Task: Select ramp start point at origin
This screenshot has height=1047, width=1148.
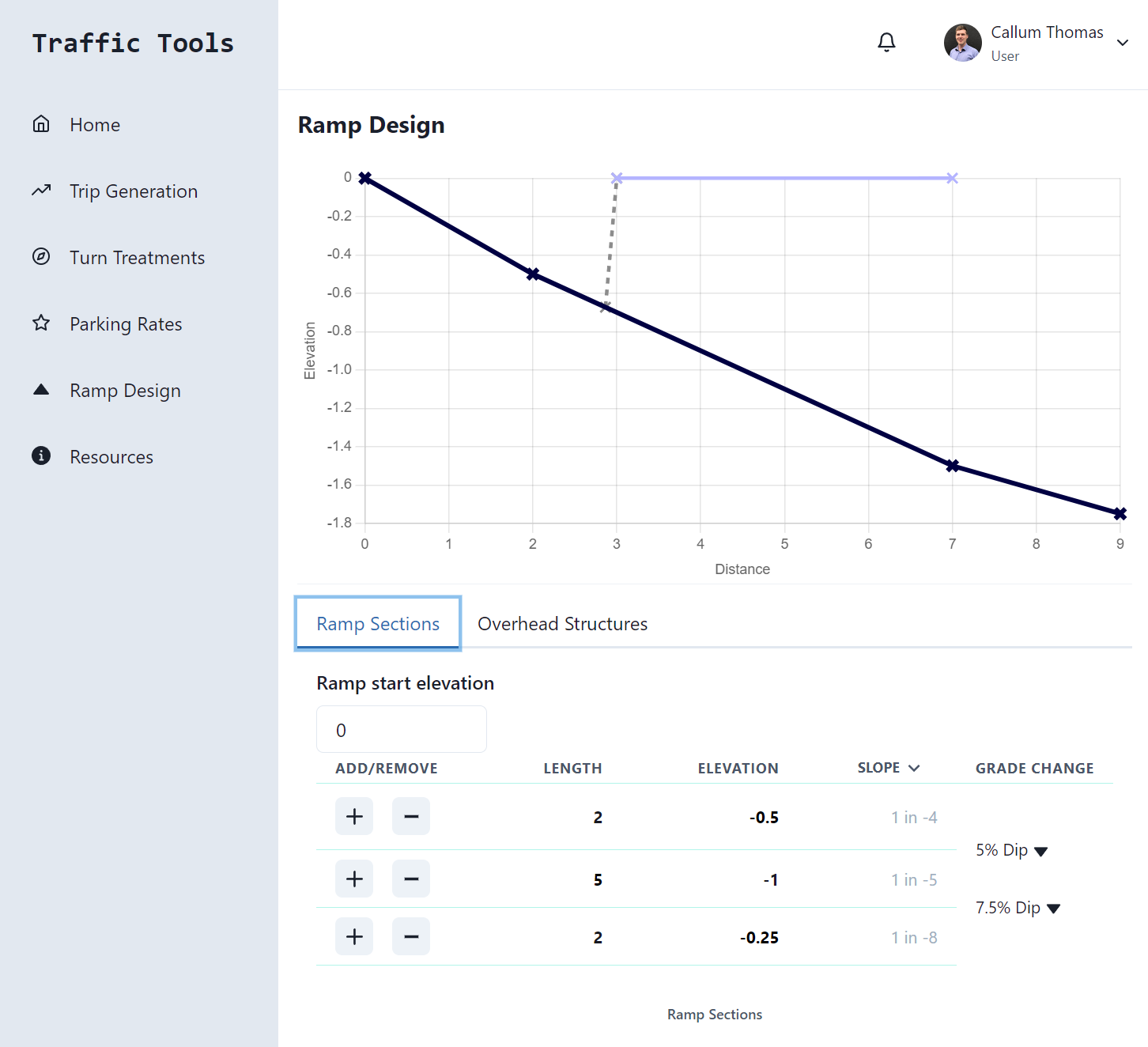Action: (x=364, y=178)
